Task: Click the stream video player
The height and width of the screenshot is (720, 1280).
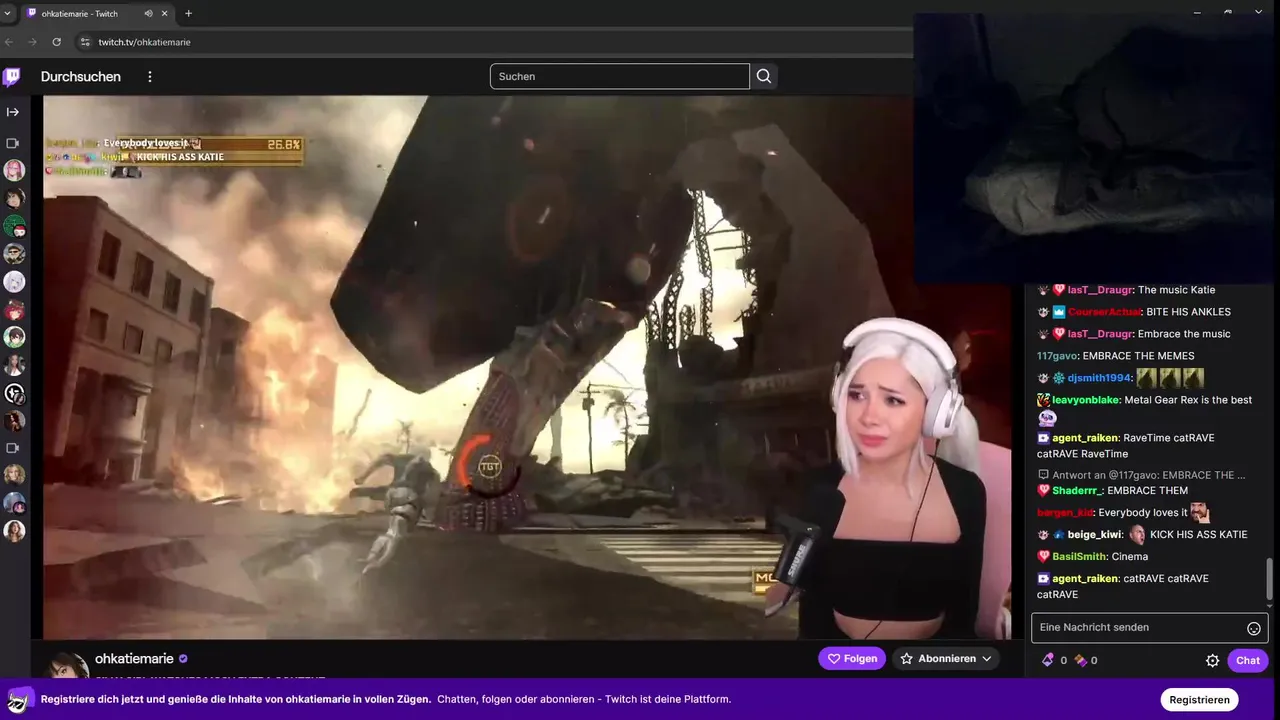Action: coord(527,367)
